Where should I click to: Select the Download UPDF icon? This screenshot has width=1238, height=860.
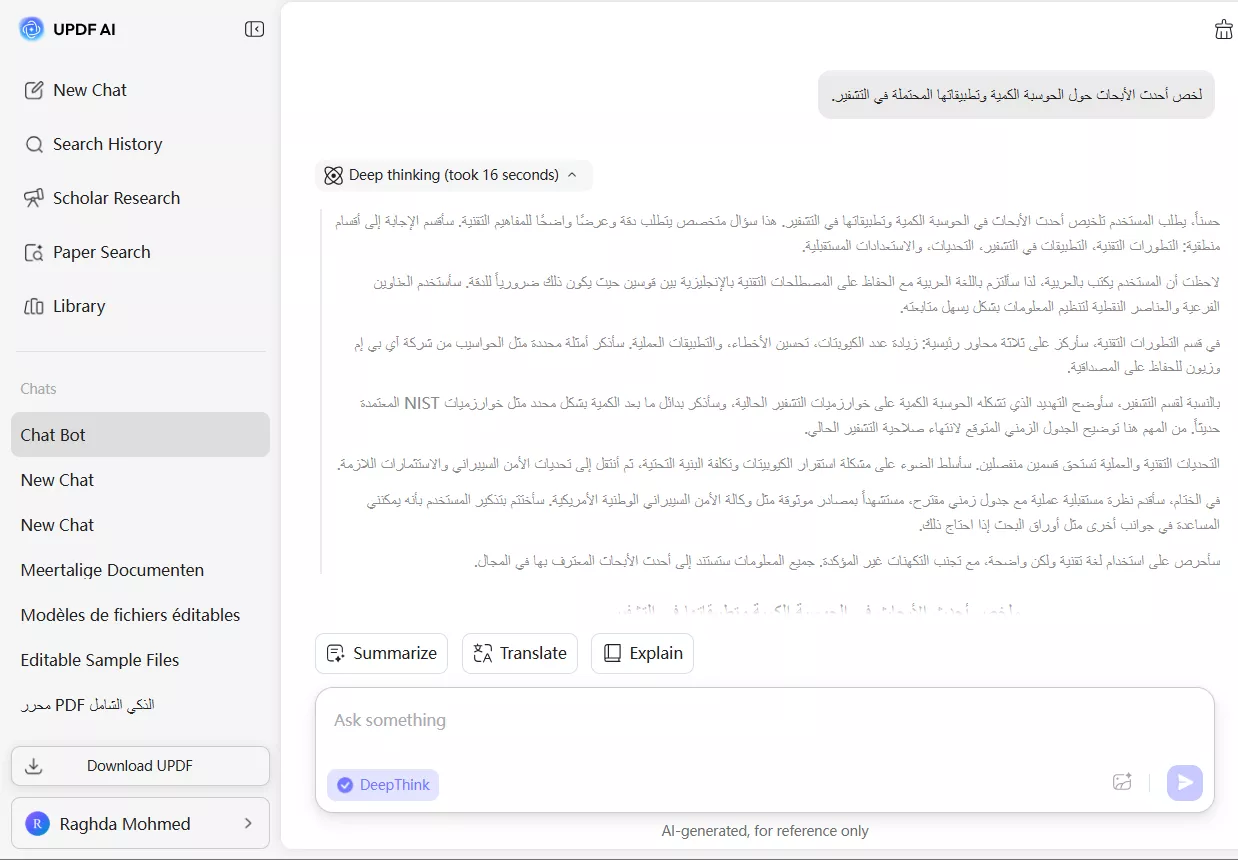tap(35, 765)
